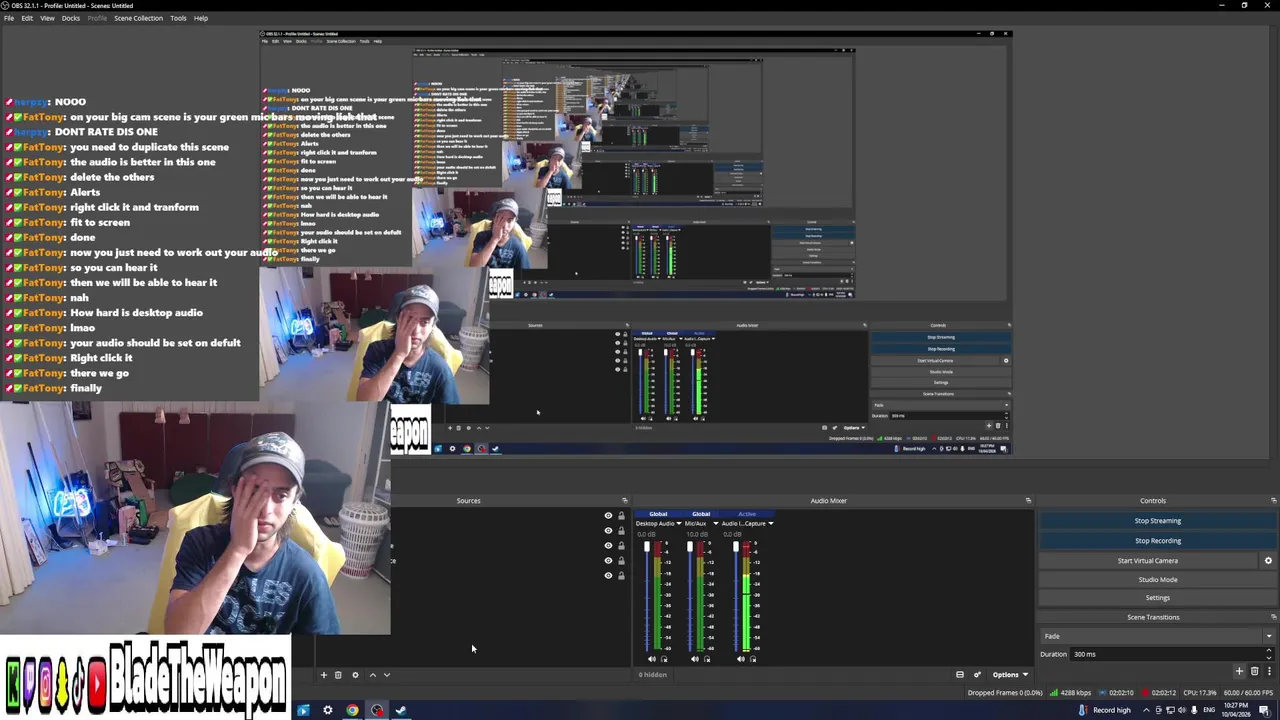Open Mic/Aux dropdown arrow
Screen dimensions: 1280x720
715,524
